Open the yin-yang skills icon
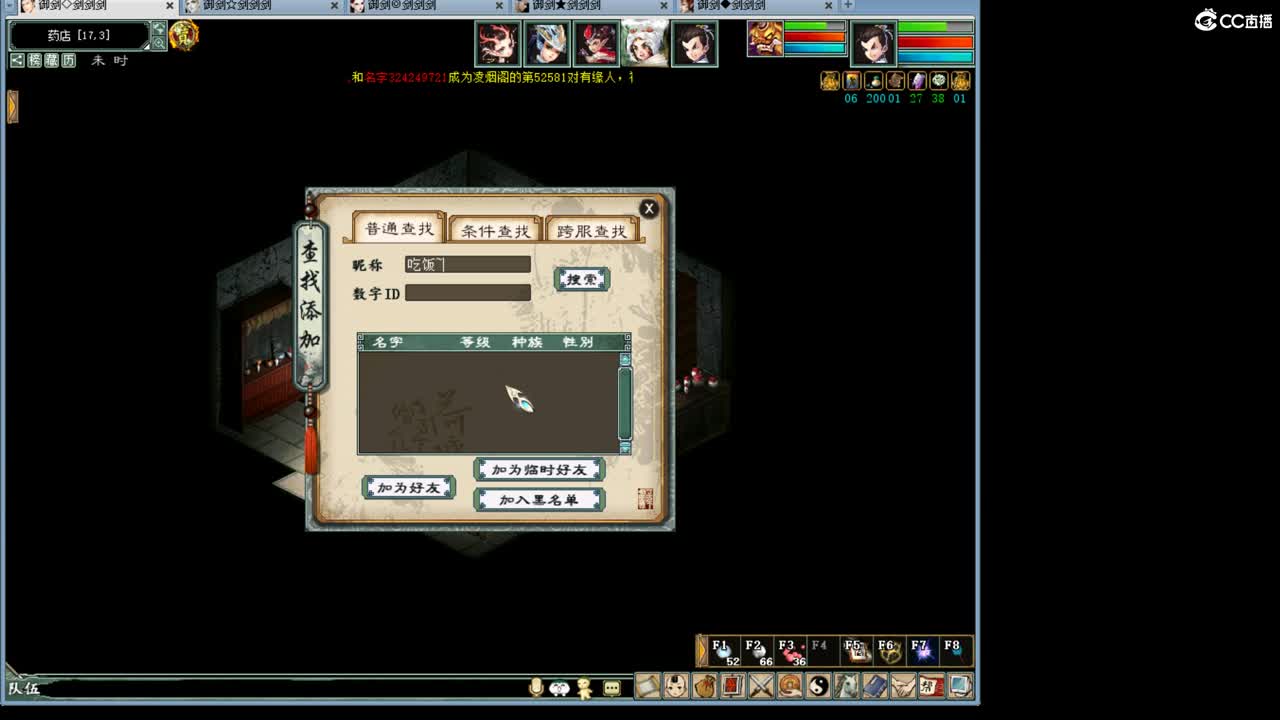Screen dimensions: 1280x720 pos(818,687)
